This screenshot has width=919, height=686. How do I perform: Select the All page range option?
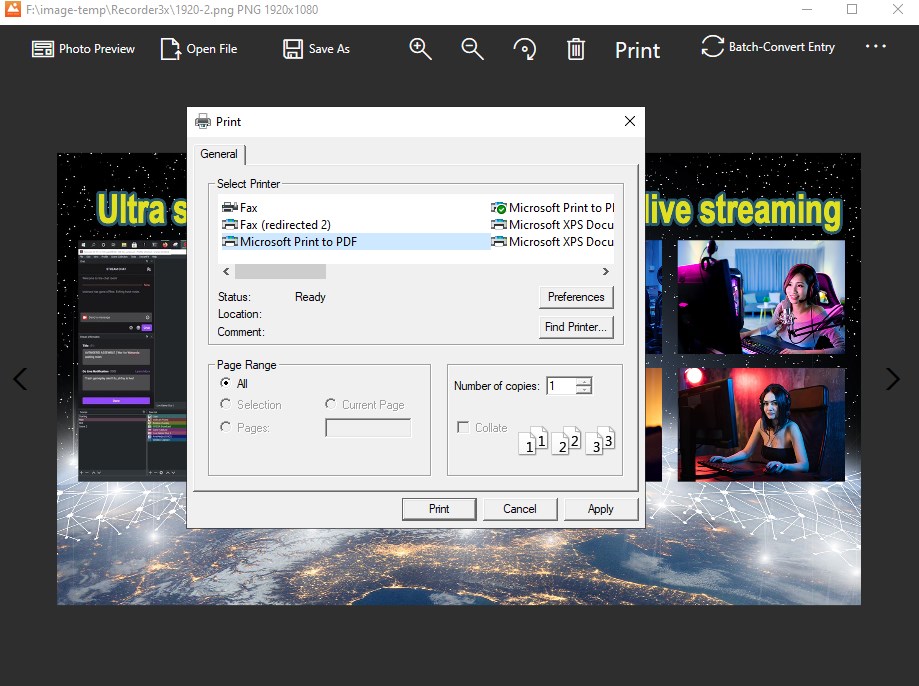pyautogui.click(x=225, y=383)
